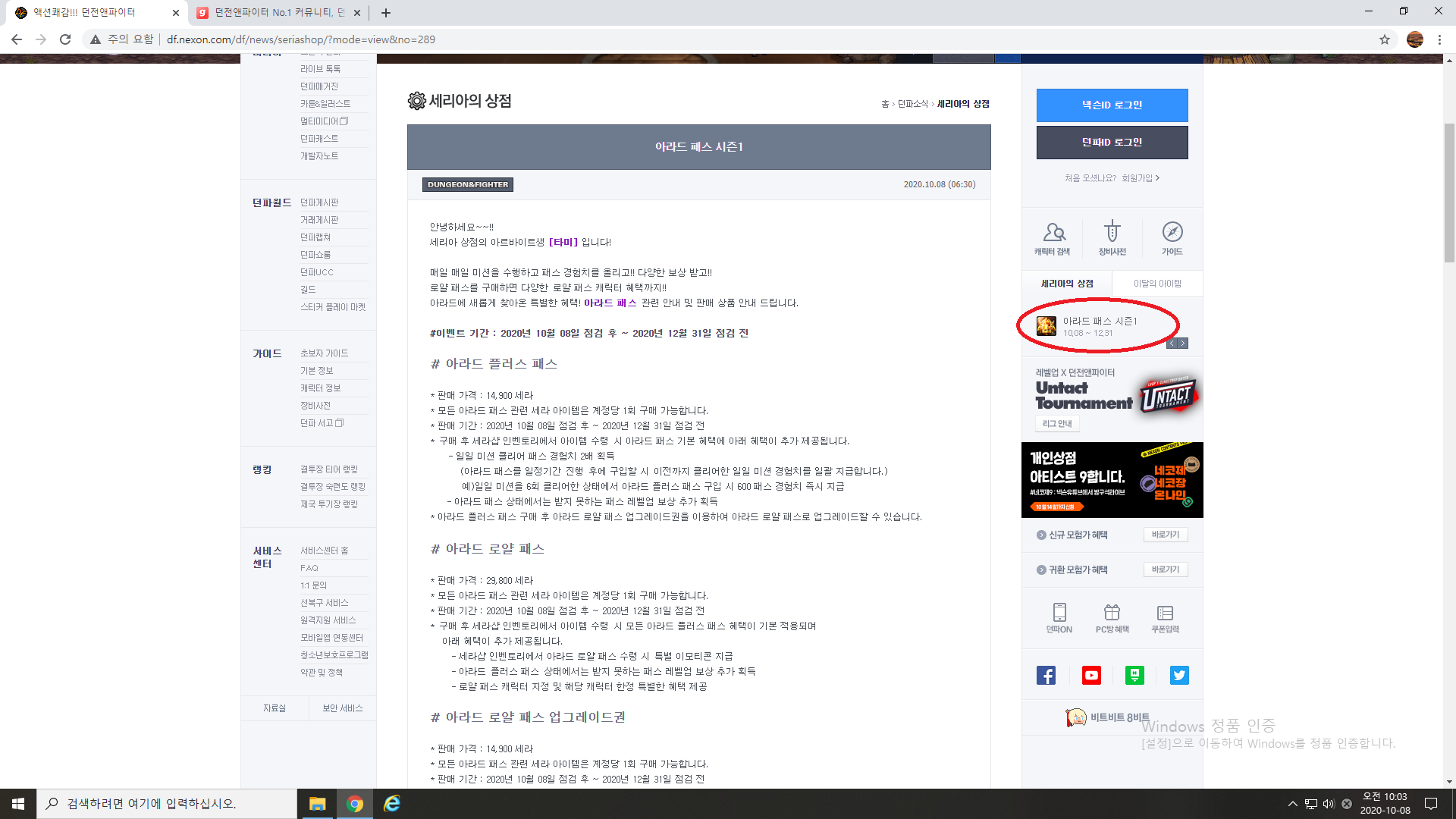Viewport: 1456px width, 819px height.
Task: Switch to the 이달의 아이템 tab
Action: [x=1157, y=284]
